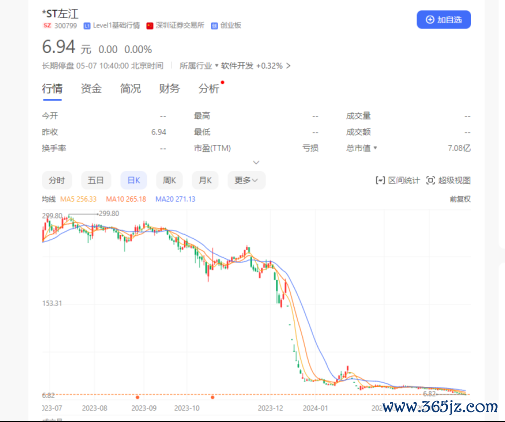This screenshot has width=505, height=422.
Task: Click the China flag exchange icon
Action: 150,26
